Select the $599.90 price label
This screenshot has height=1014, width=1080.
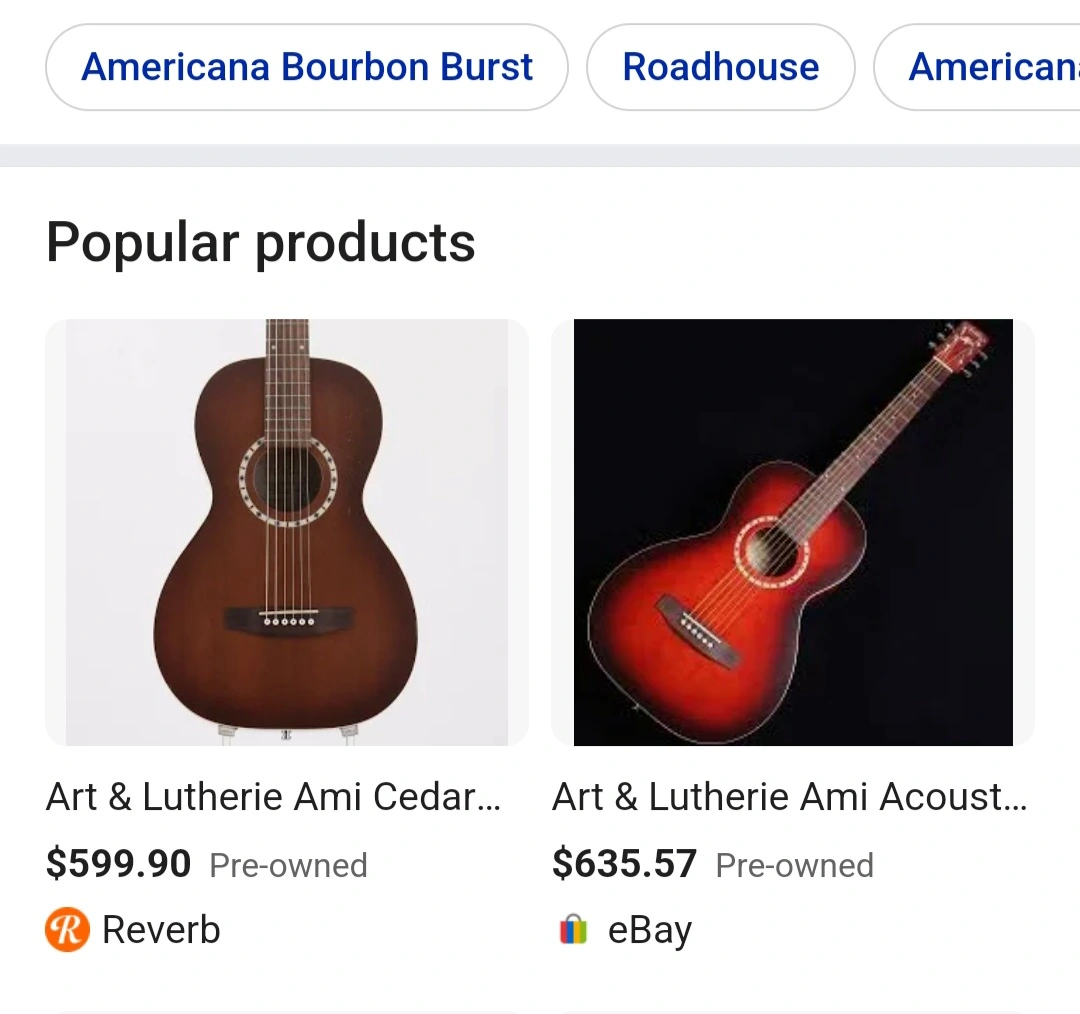pyautogui.click(x=118, y=864)
